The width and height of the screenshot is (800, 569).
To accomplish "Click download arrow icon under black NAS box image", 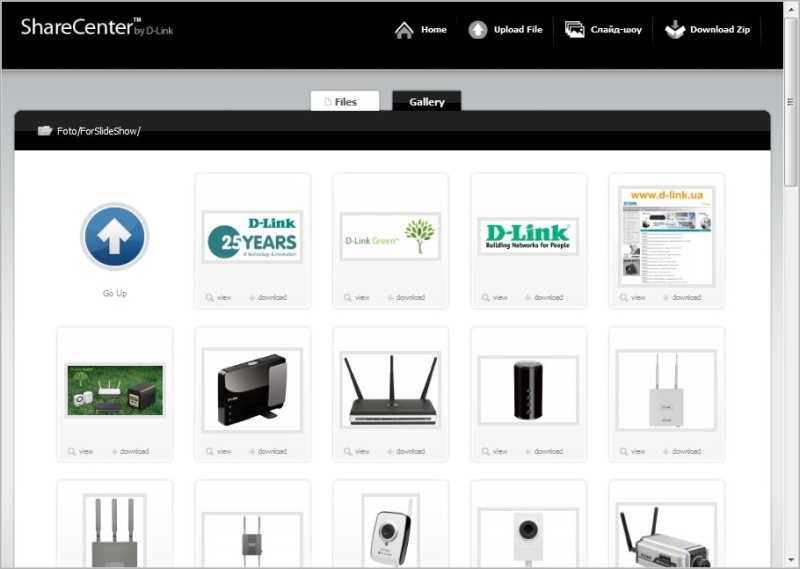I will pyautogui.click(x=252, y=452).
